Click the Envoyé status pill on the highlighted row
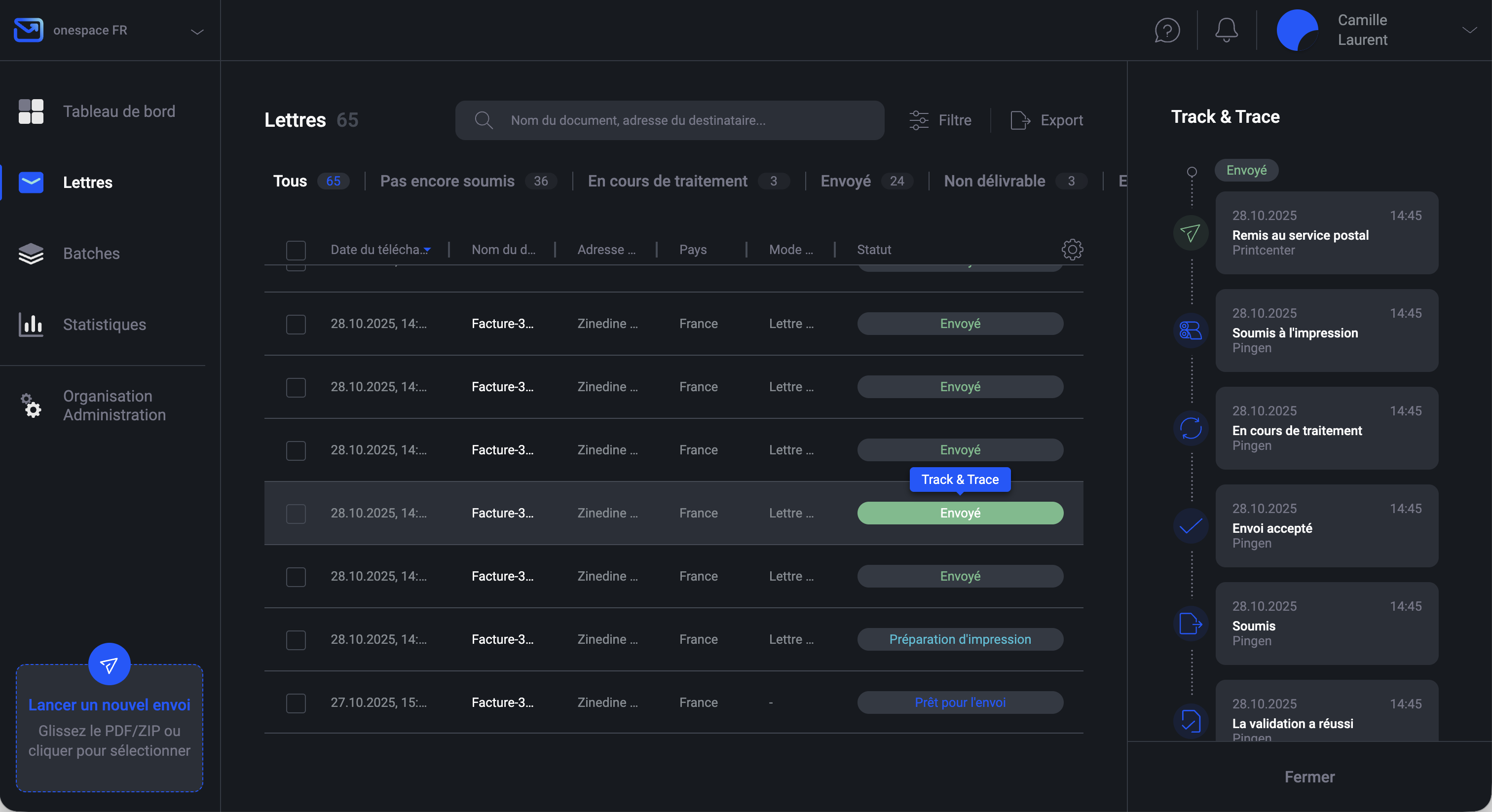Image resolution: width=1492 pixels, height=812 pixels. coord(960,513)
